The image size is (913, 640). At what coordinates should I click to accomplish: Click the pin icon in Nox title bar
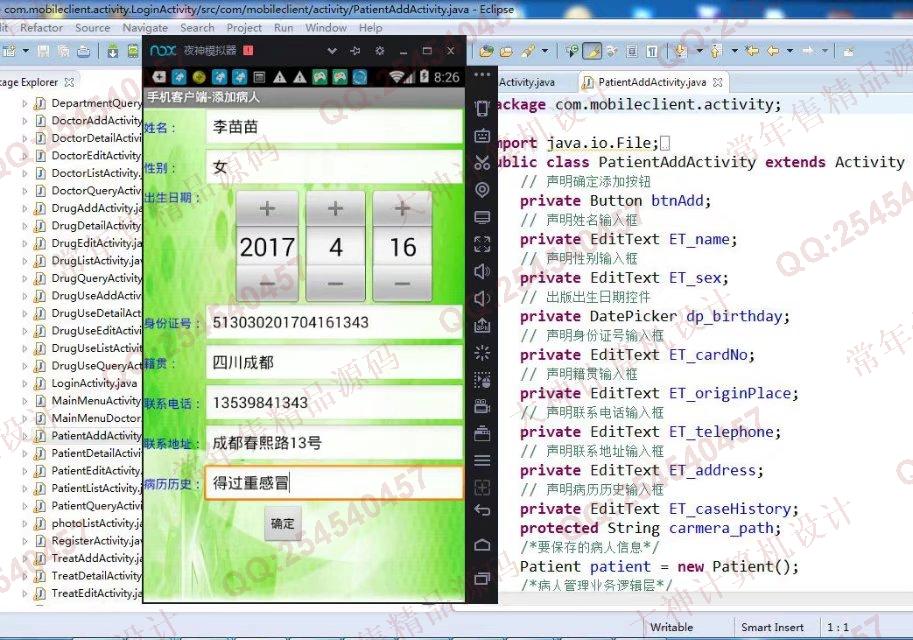click(x=355, y=51)
